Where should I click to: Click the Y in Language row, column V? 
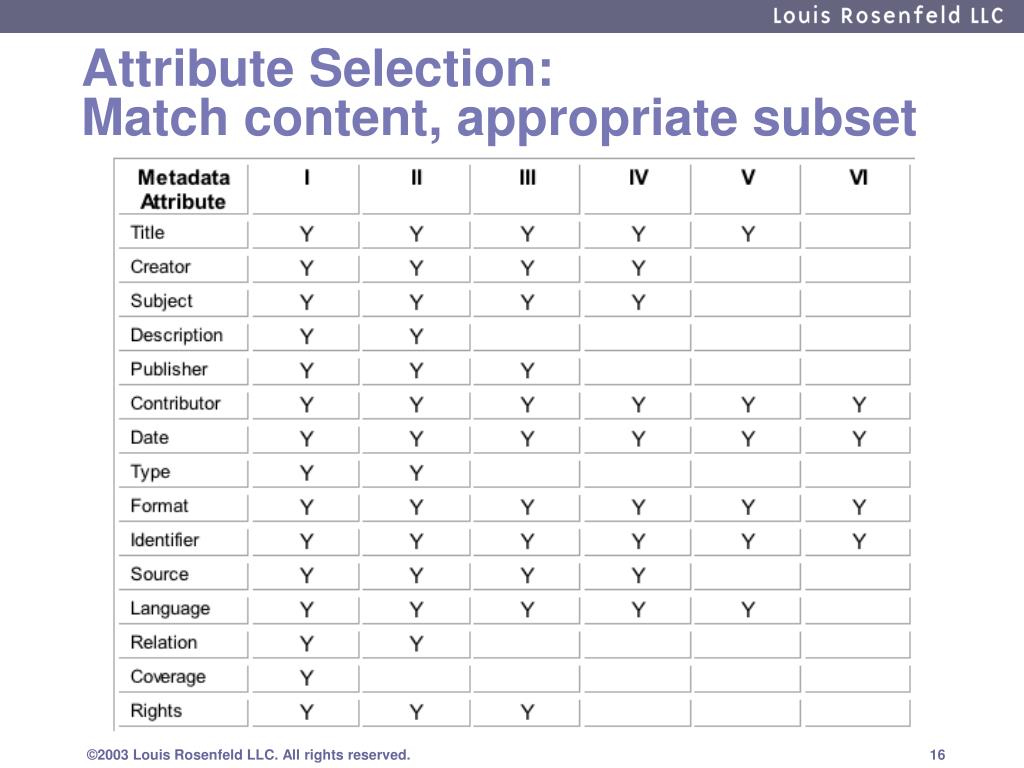pos(748,609)
